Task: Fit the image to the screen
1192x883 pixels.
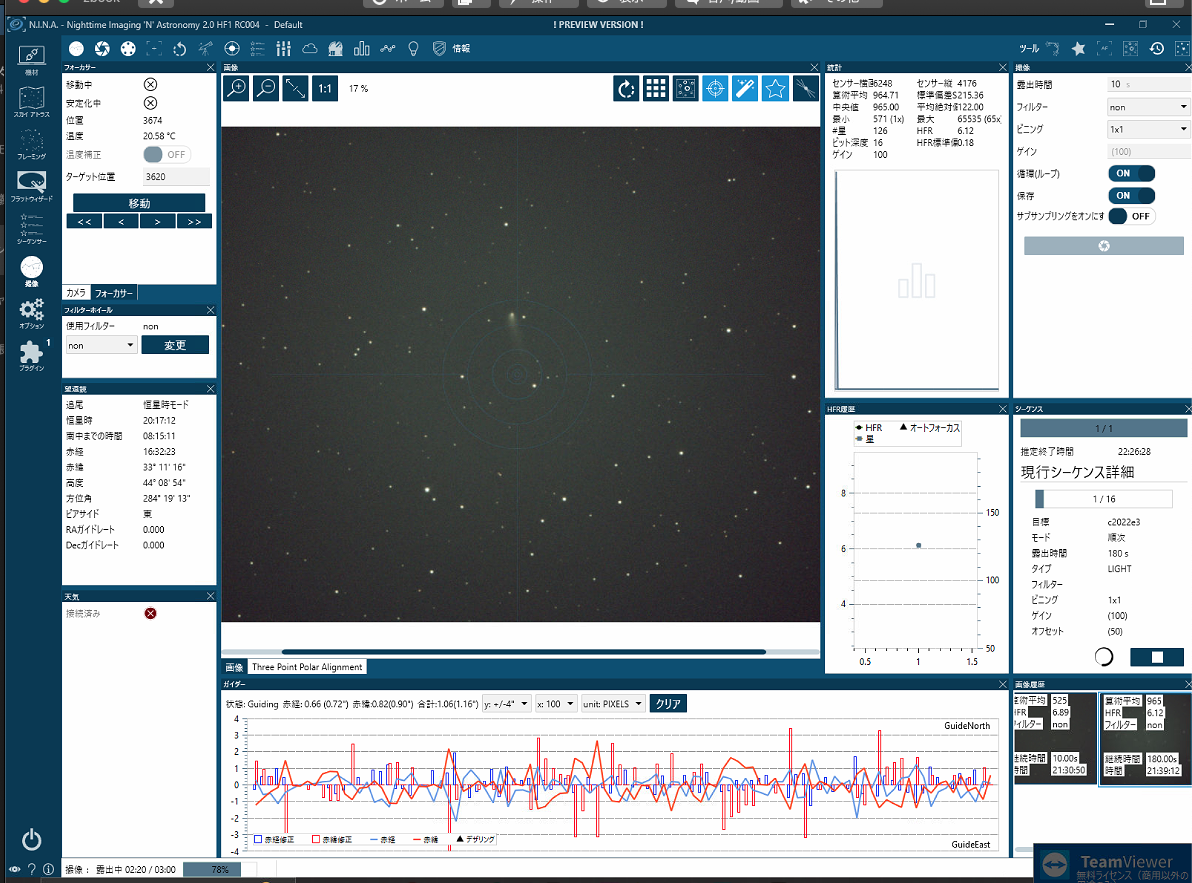Action: pyautogui.click(x=295, y=88)
